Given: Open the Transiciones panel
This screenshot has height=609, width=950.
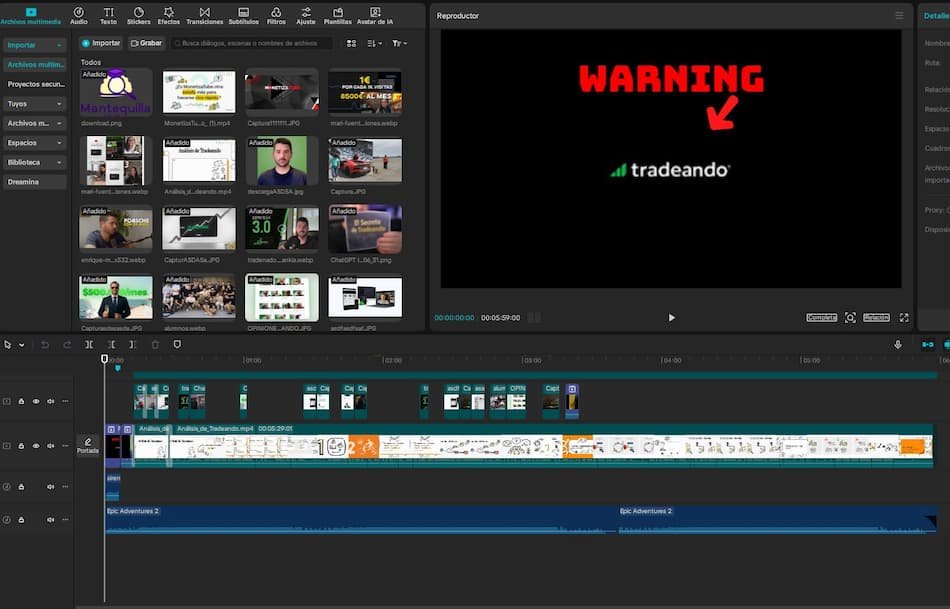Looking at the screenshot, I should pos(205,13).
